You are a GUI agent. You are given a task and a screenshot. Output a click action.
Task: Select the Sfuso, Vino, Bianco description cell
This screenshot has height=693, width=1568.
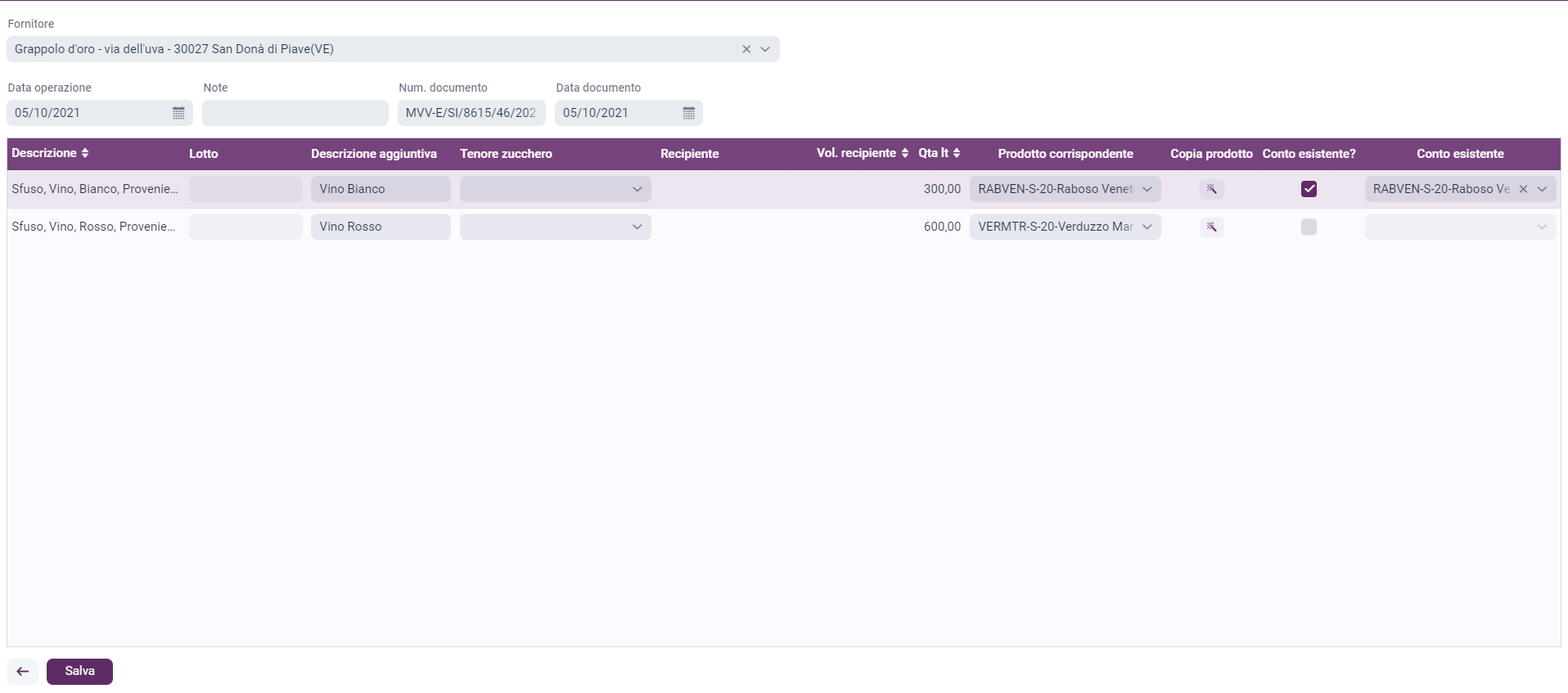95,189
